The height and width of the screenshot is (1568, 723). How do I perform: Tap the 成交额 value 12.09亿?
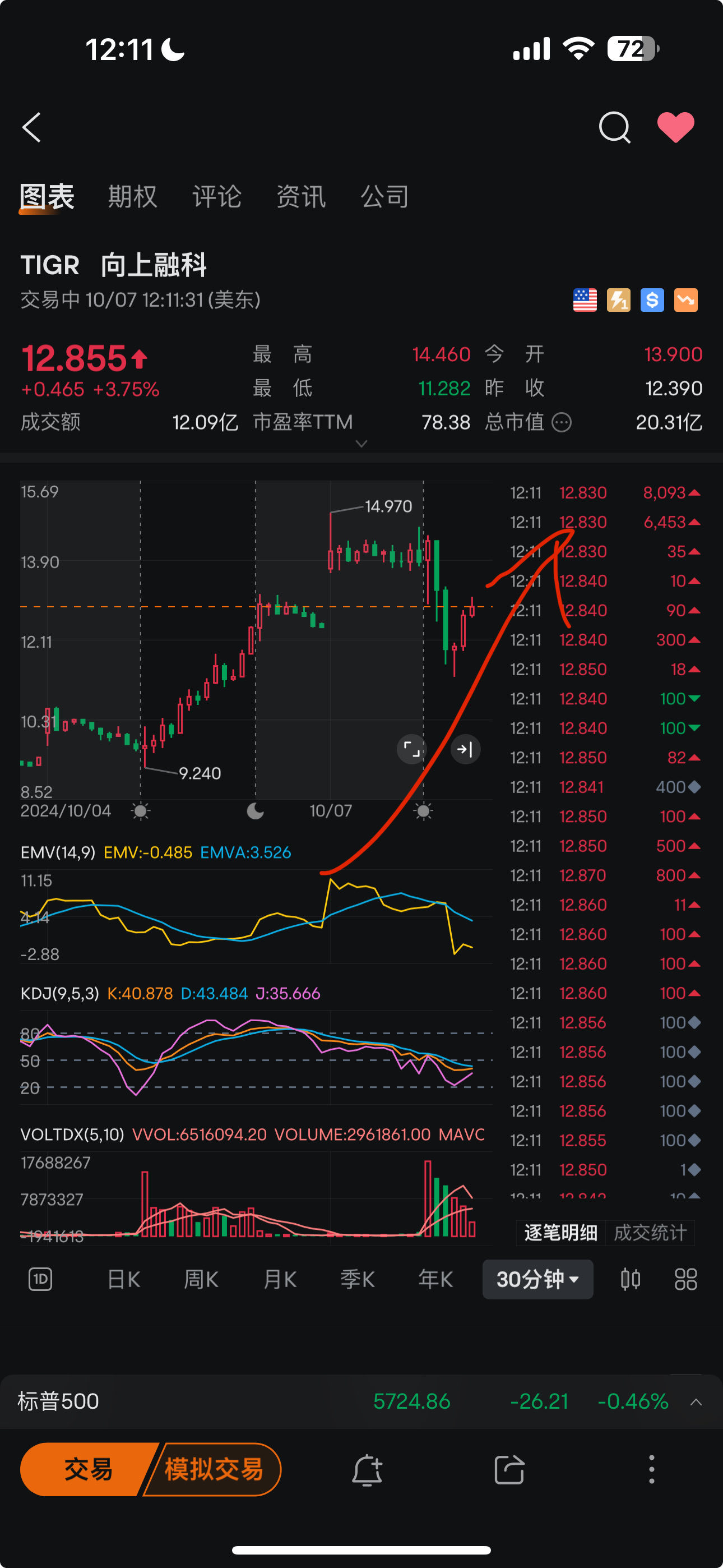(205, 422)
